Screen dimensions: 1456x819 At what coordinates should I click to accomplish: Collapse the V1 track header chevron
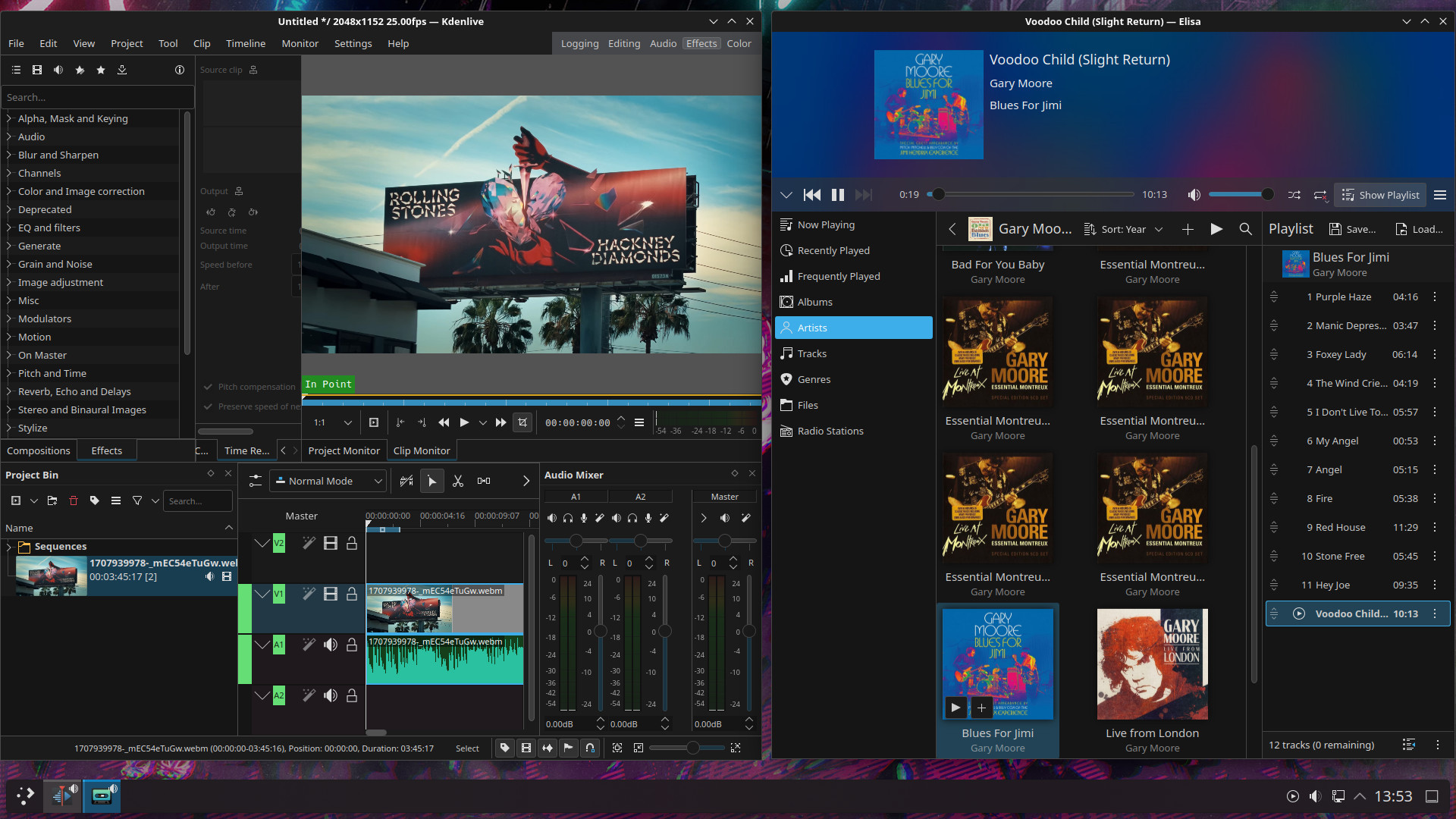point(262,594)
